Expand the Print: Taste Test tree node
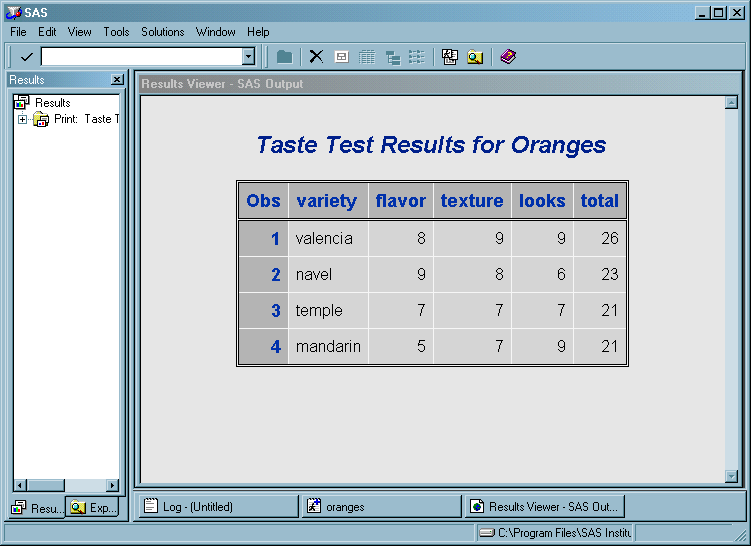The image size is (751, 546). coord(22,119)
